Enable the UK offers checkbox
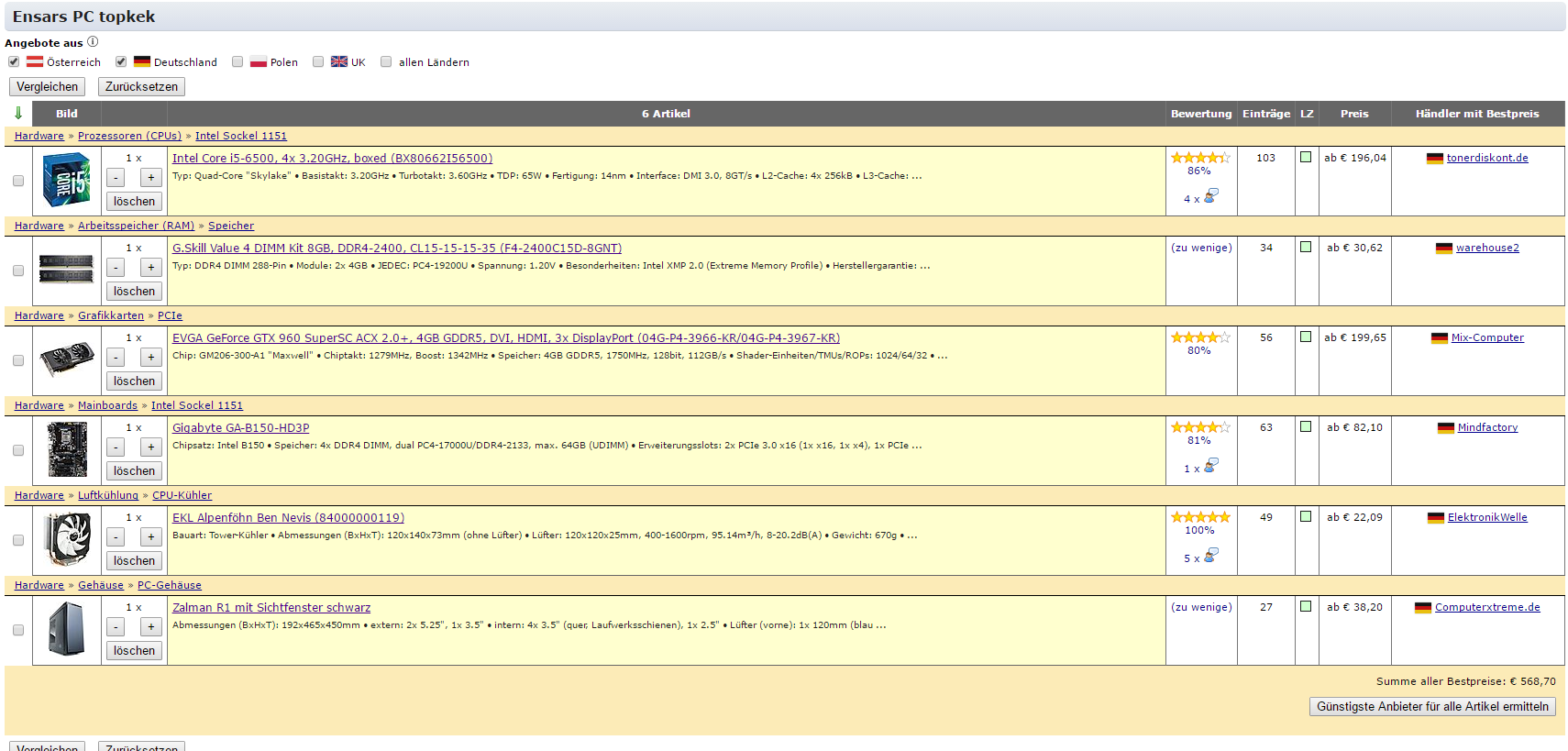Viewport: 1568px width, 751px height. pyautogui.click(x=318, y=61)
